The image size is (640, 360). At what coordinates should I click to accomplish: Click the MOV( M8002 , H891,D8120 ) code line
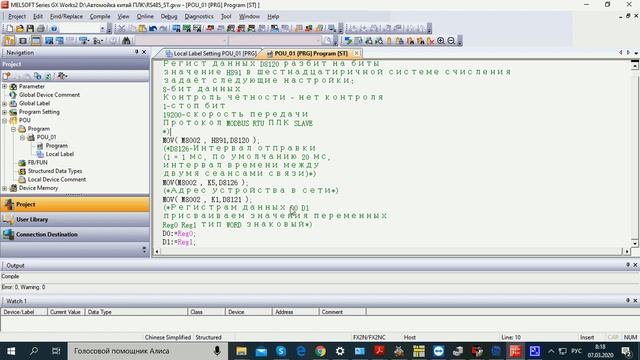click(x=211, y=140)
